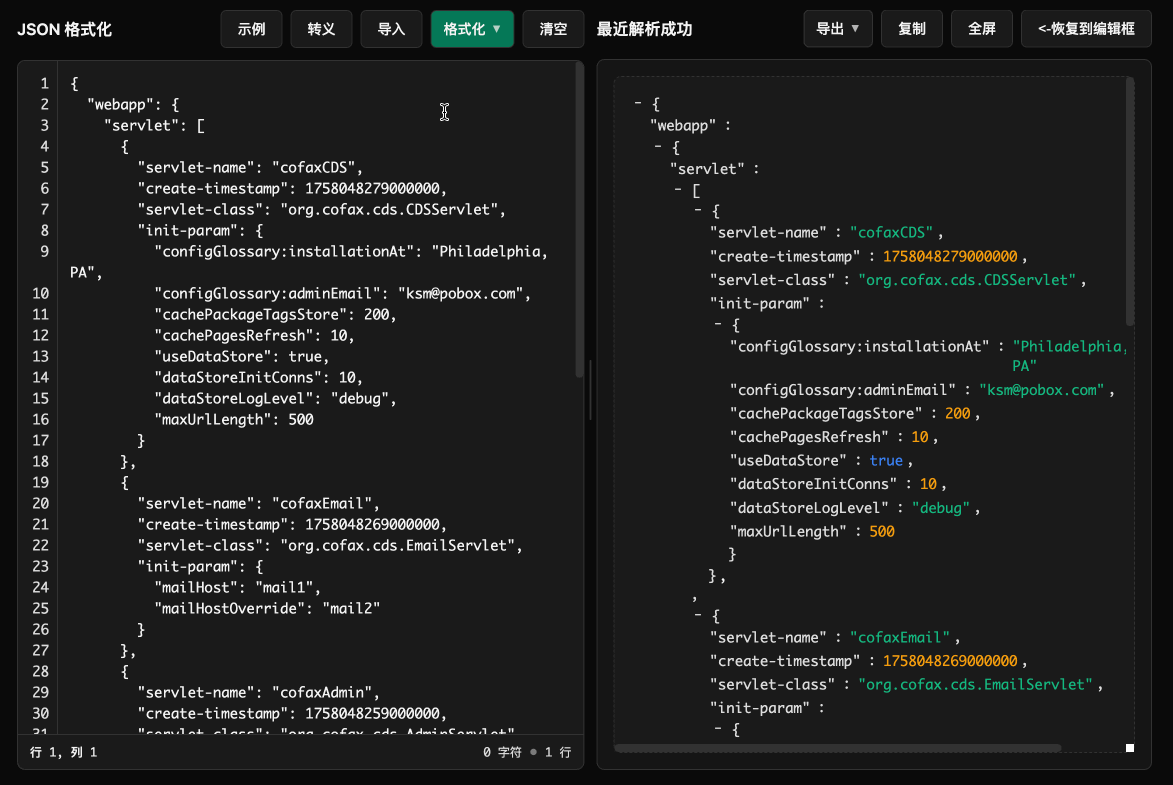Open the 导出 export dropdown
Viewport: 1173px width, 785px height.
(838, 29)
